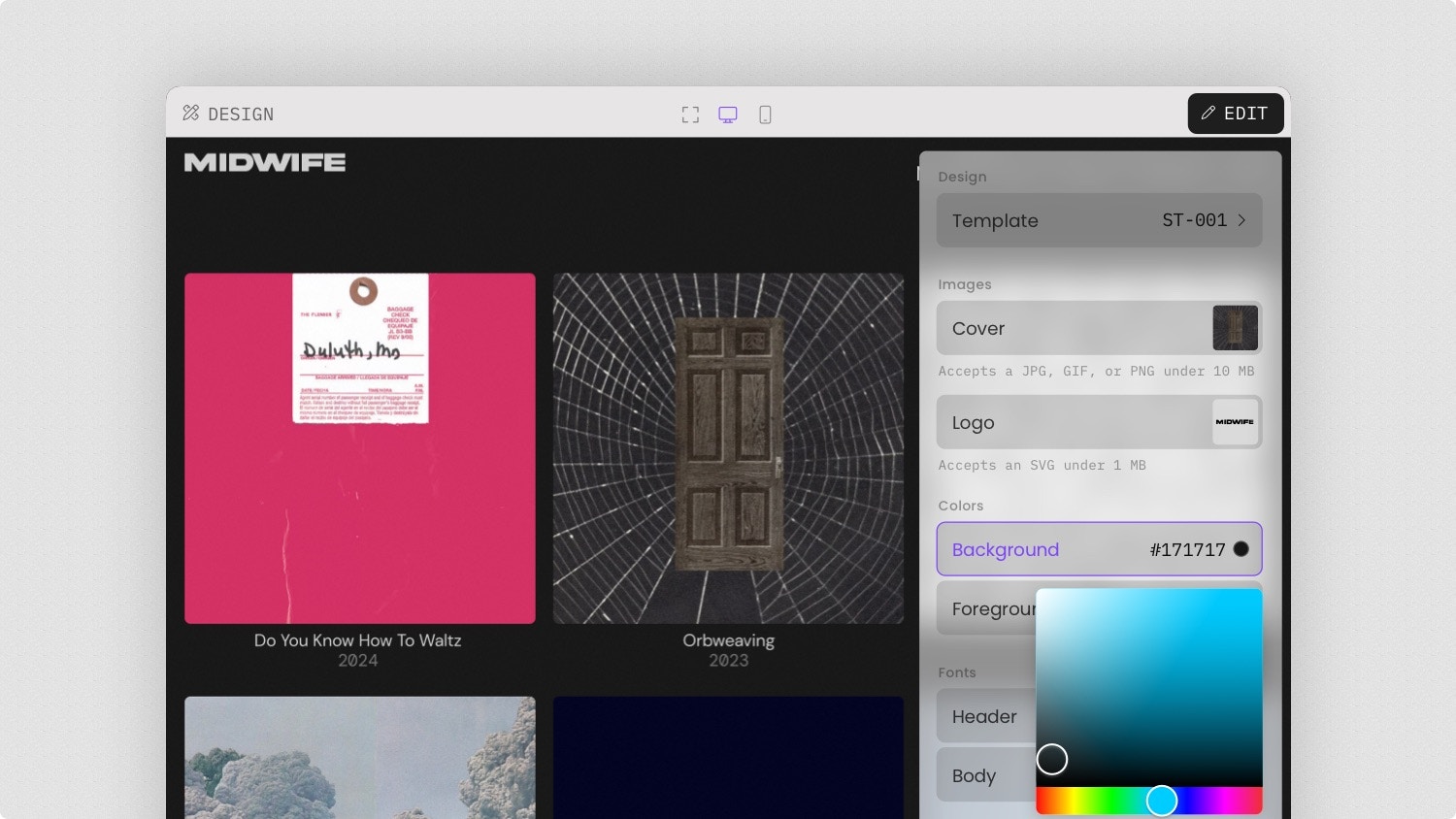Click the 2023 year label
The height and width of the screenshot is (819, 1456).
click(x=728, y=661)
